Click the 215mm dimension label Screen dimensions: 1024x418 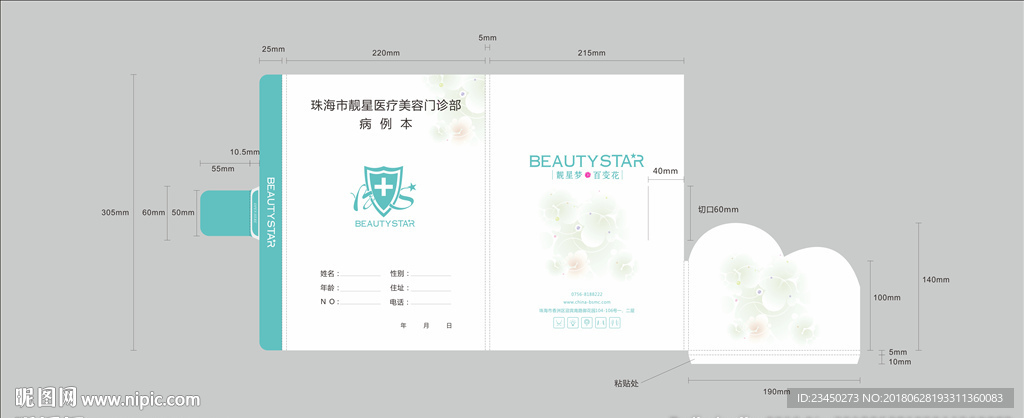pos(591,53)
